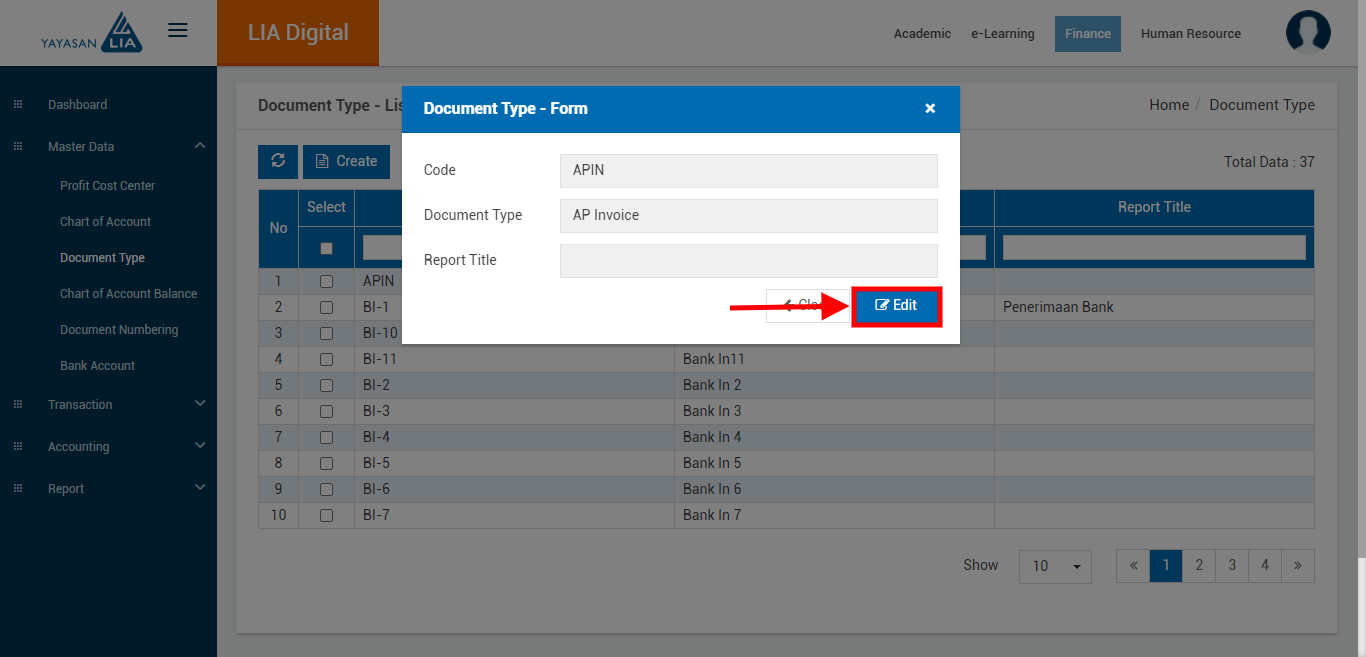Open the Show rows-per-page dropdown

[1054, 566]
